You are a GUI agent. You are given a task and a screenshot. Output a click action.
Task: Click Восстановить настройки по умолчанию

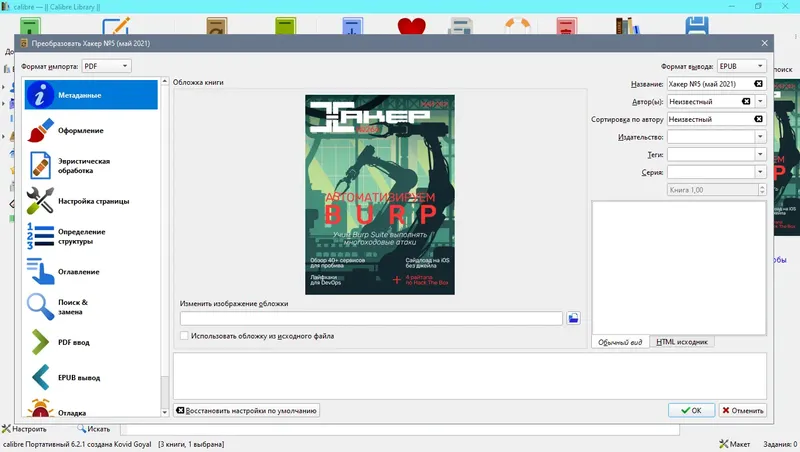[246, 410]
